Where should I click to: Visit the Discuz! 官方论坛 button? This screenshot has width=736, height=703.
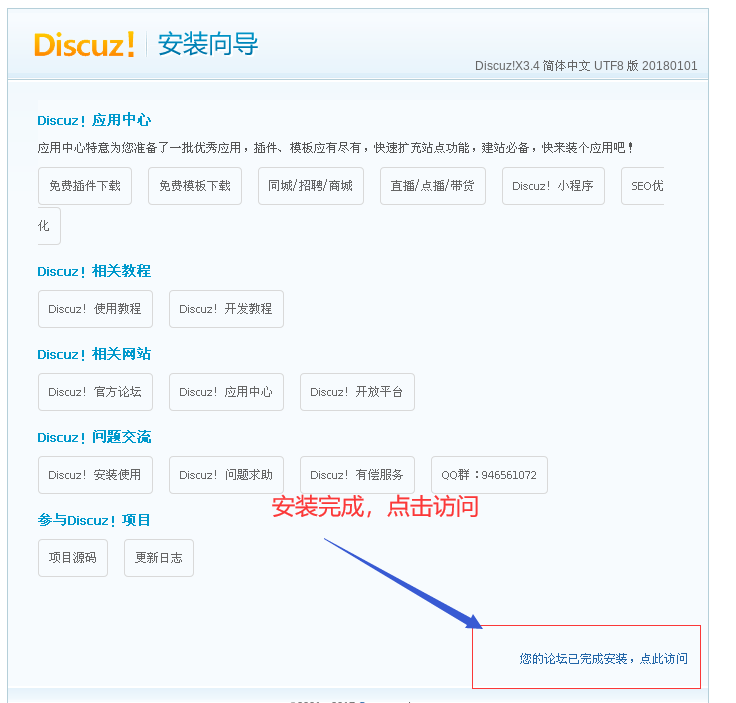(x=95, y=392)
